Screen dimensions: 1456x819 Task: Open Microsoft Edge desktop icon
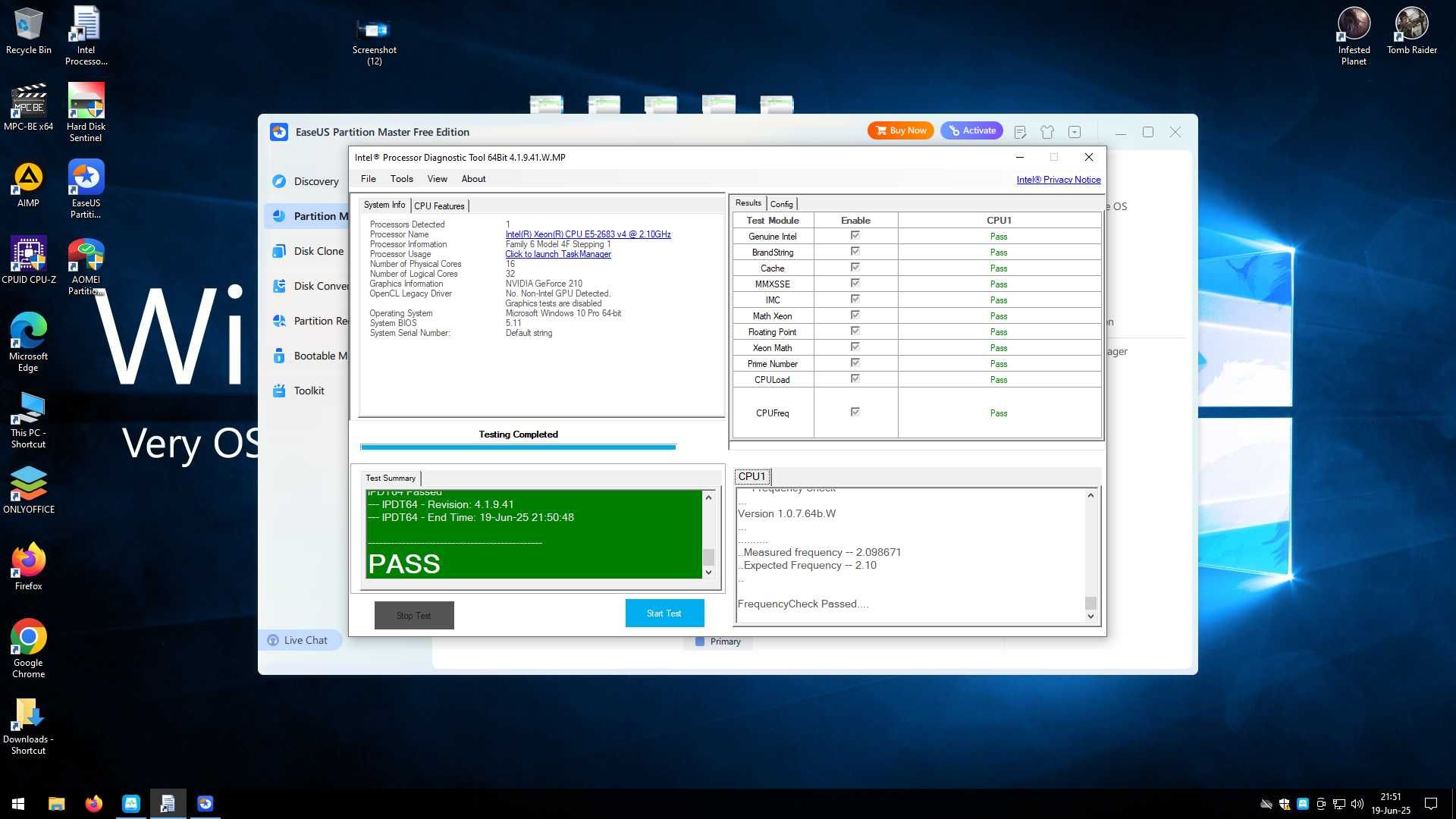coord(28,342)
